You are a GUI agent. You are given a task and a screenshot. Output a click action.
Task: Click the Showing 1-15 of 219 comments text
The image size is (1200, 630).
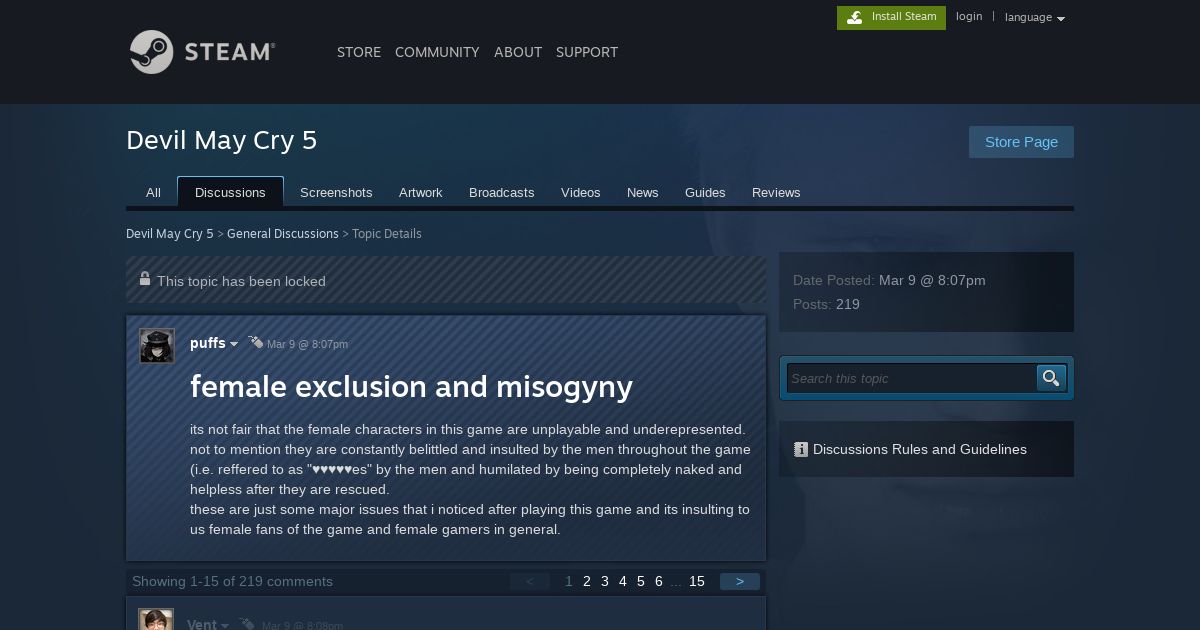232,581
